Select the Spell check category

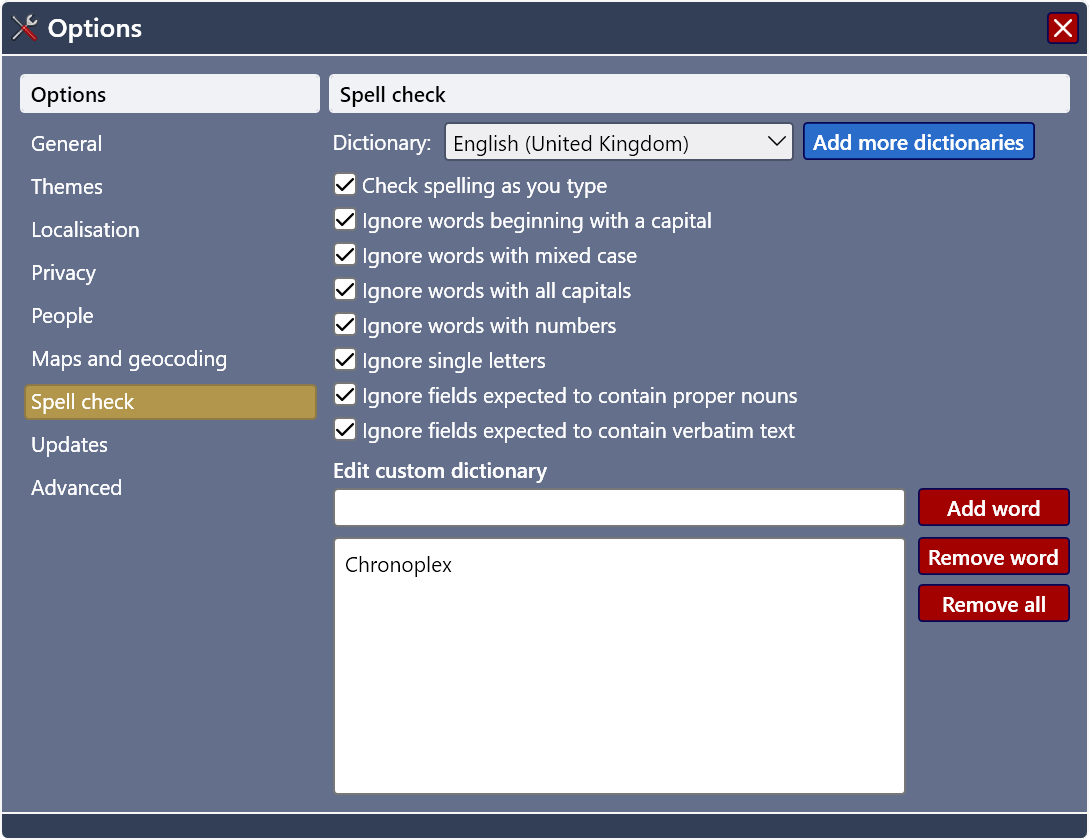coord(170,402)
